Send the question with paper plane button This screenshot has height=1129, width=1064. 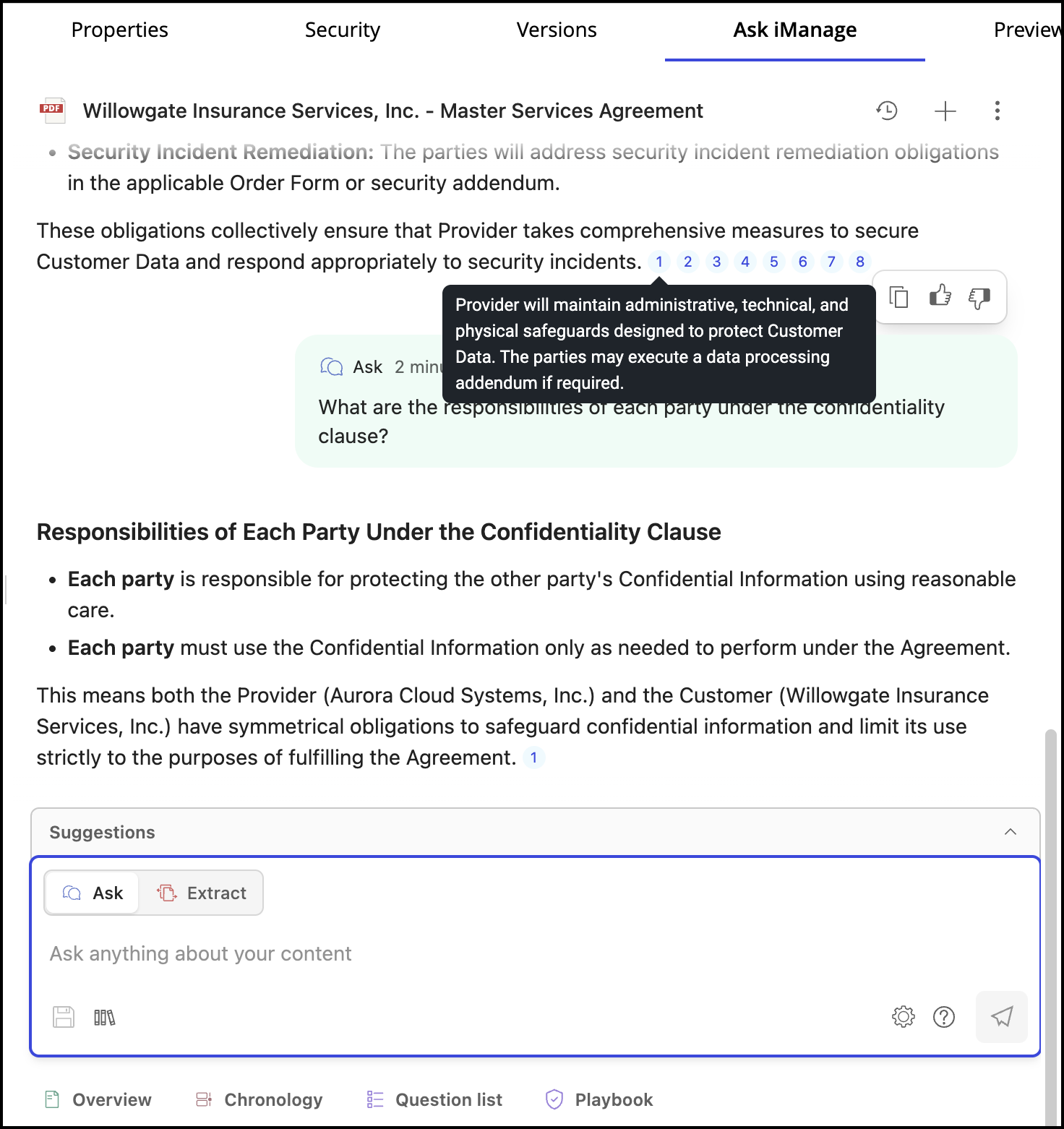[x=1002, y=1017]
